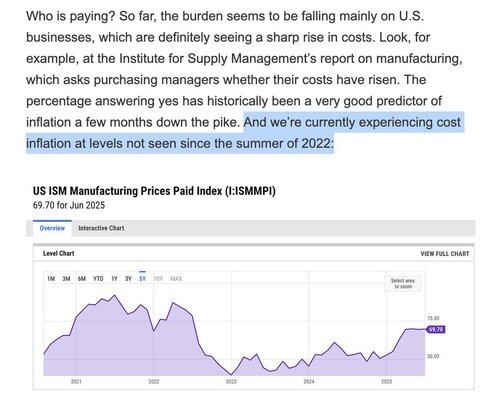500x414 pixels.
Task: Switch chart to 3Y range
Action: (128, 279)
